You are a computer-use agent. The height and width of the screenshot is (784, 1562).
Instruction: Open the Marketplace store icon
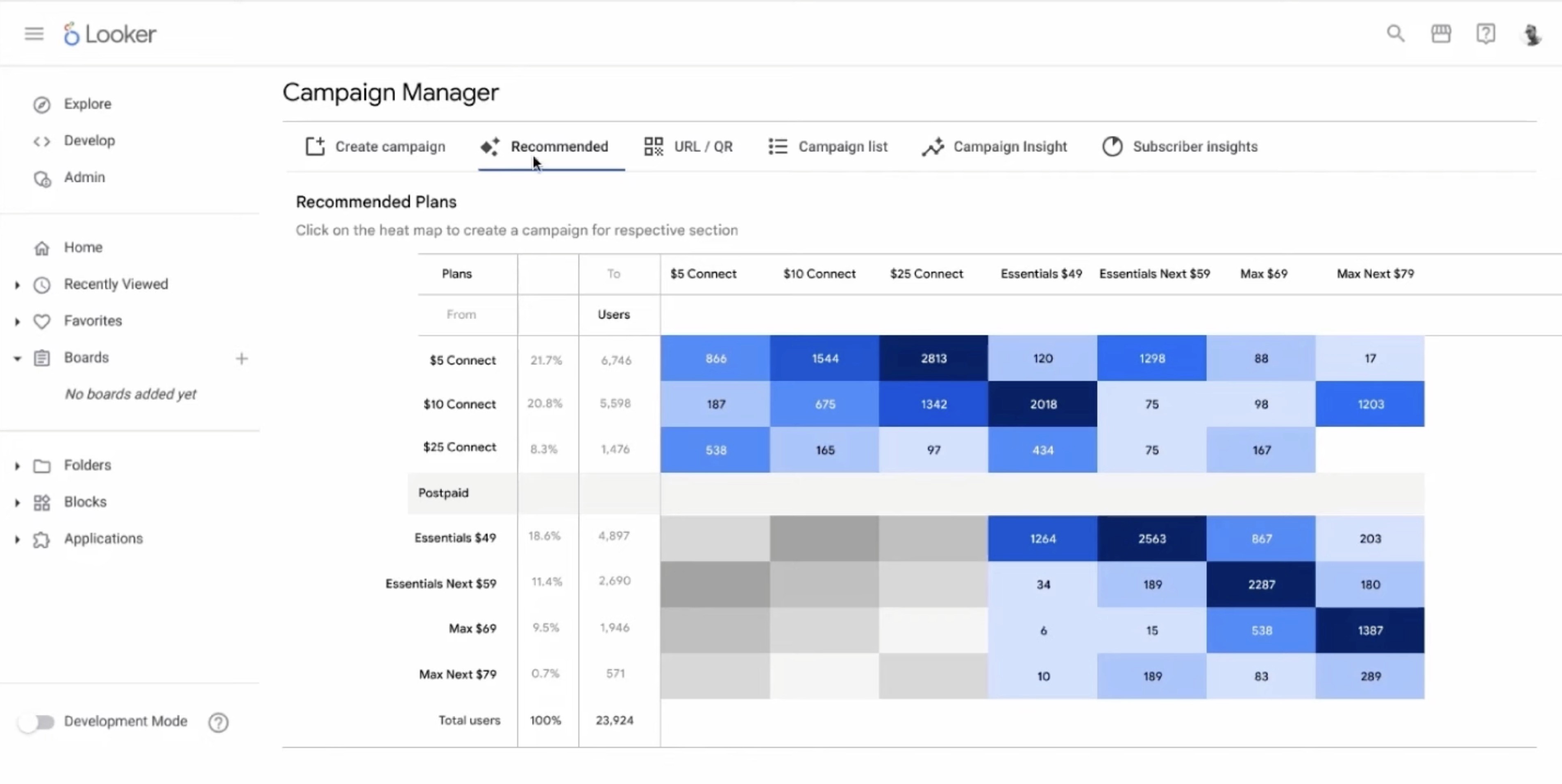1441,33
